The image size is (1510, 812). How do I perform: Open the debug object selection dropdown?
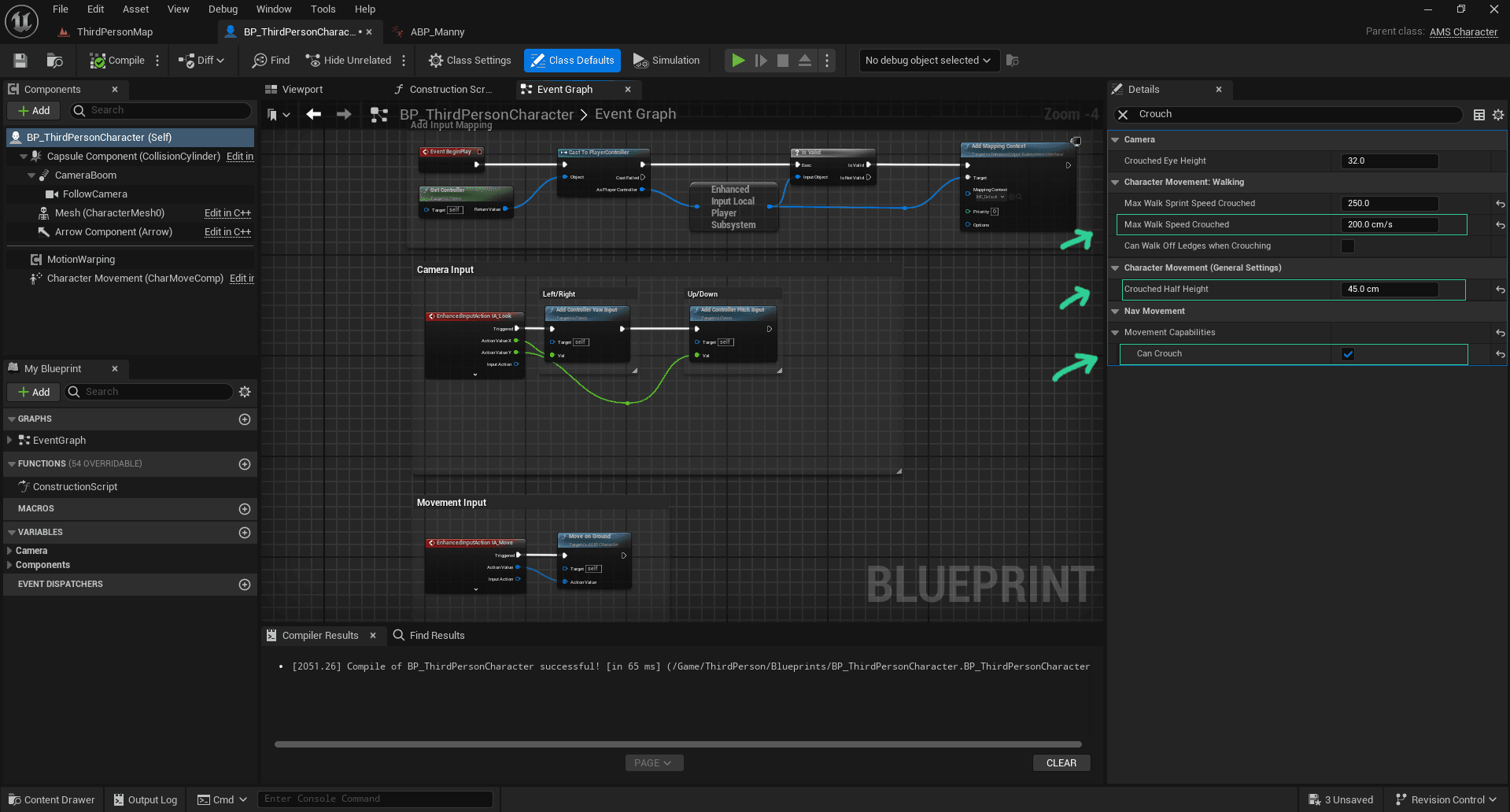pyautogui.click(x=928, y=61)
